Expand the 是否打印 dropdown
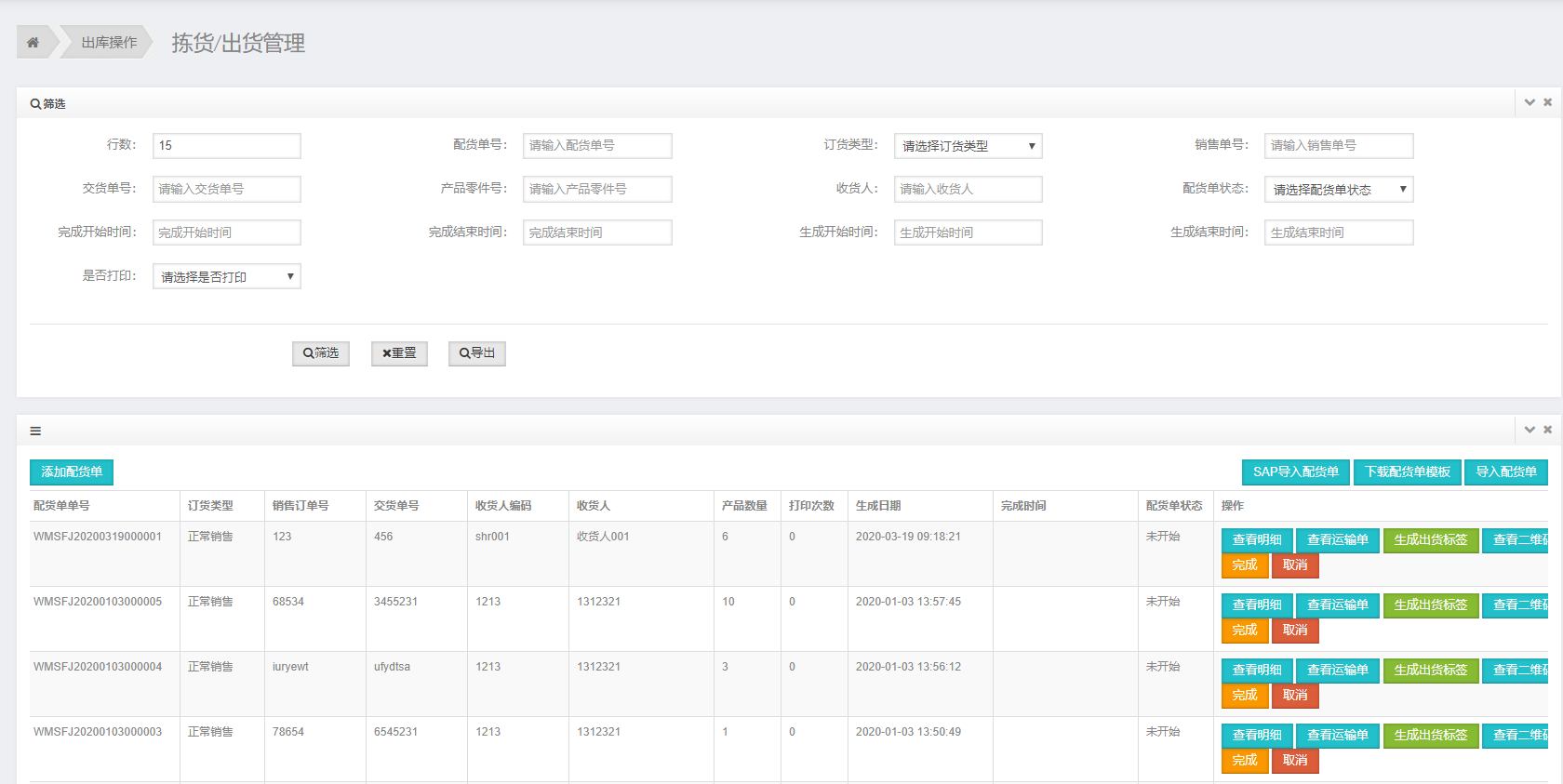The image size is (1563, 784). pos(227,277)
